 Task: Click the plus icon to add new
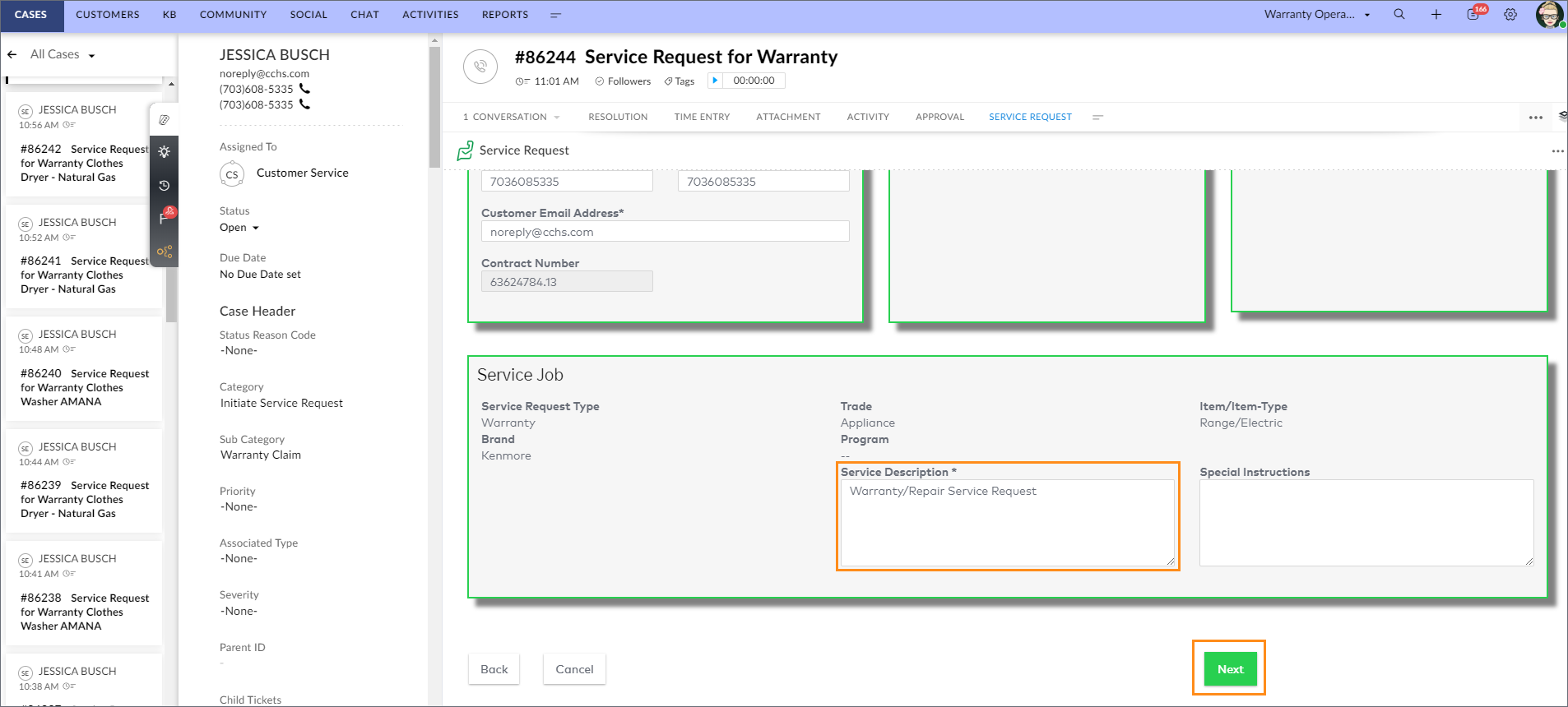point(1436,14)
